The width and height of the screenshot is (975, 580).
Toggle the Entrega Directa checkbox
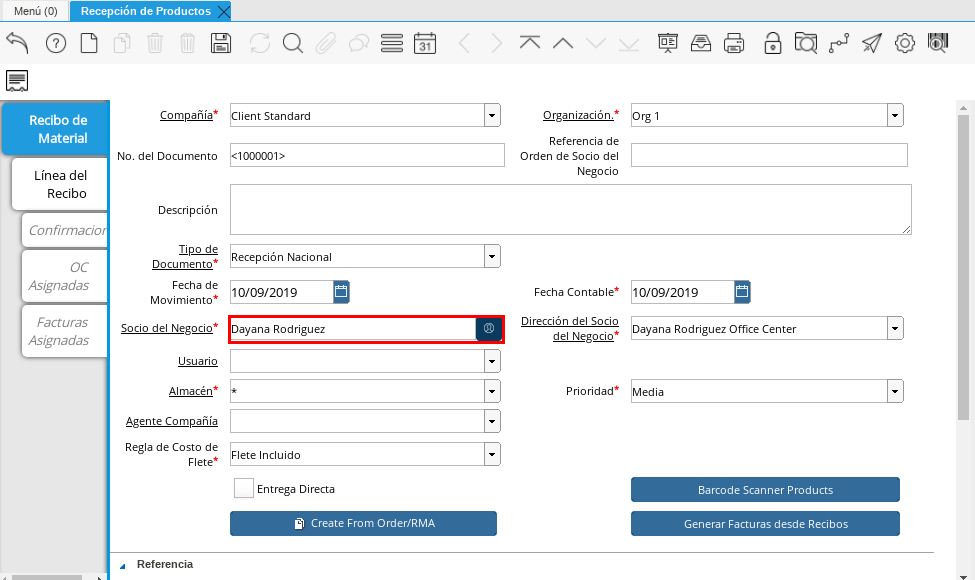coord(243,489)
